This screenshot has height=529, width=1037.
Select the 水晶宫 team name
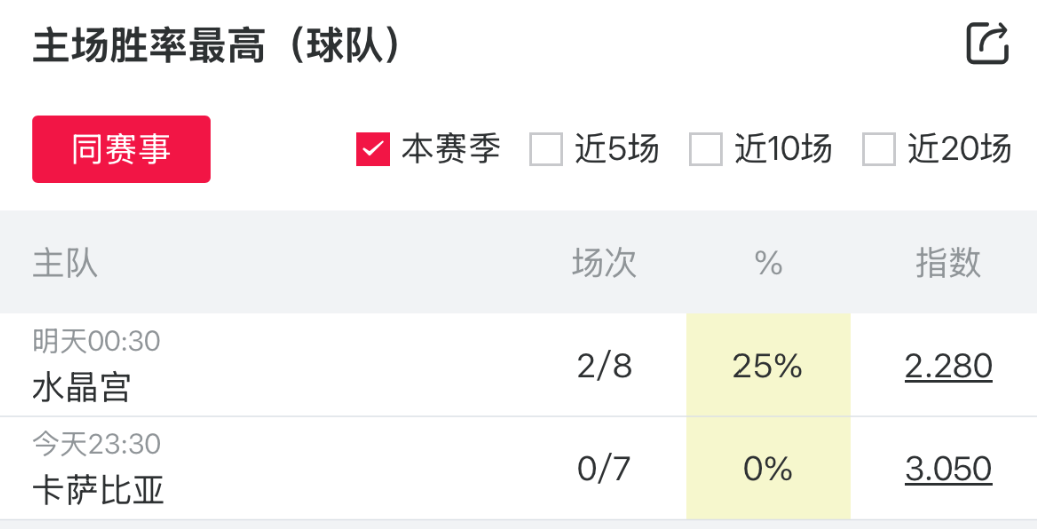click(82, 387)
